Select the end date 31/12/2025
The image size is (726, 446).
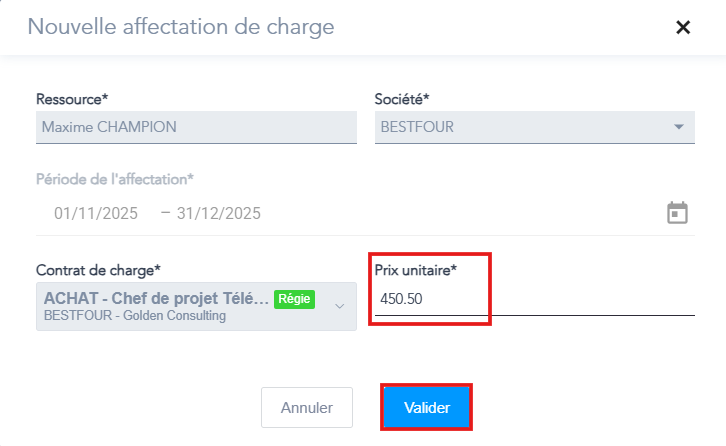coord(218,213)
